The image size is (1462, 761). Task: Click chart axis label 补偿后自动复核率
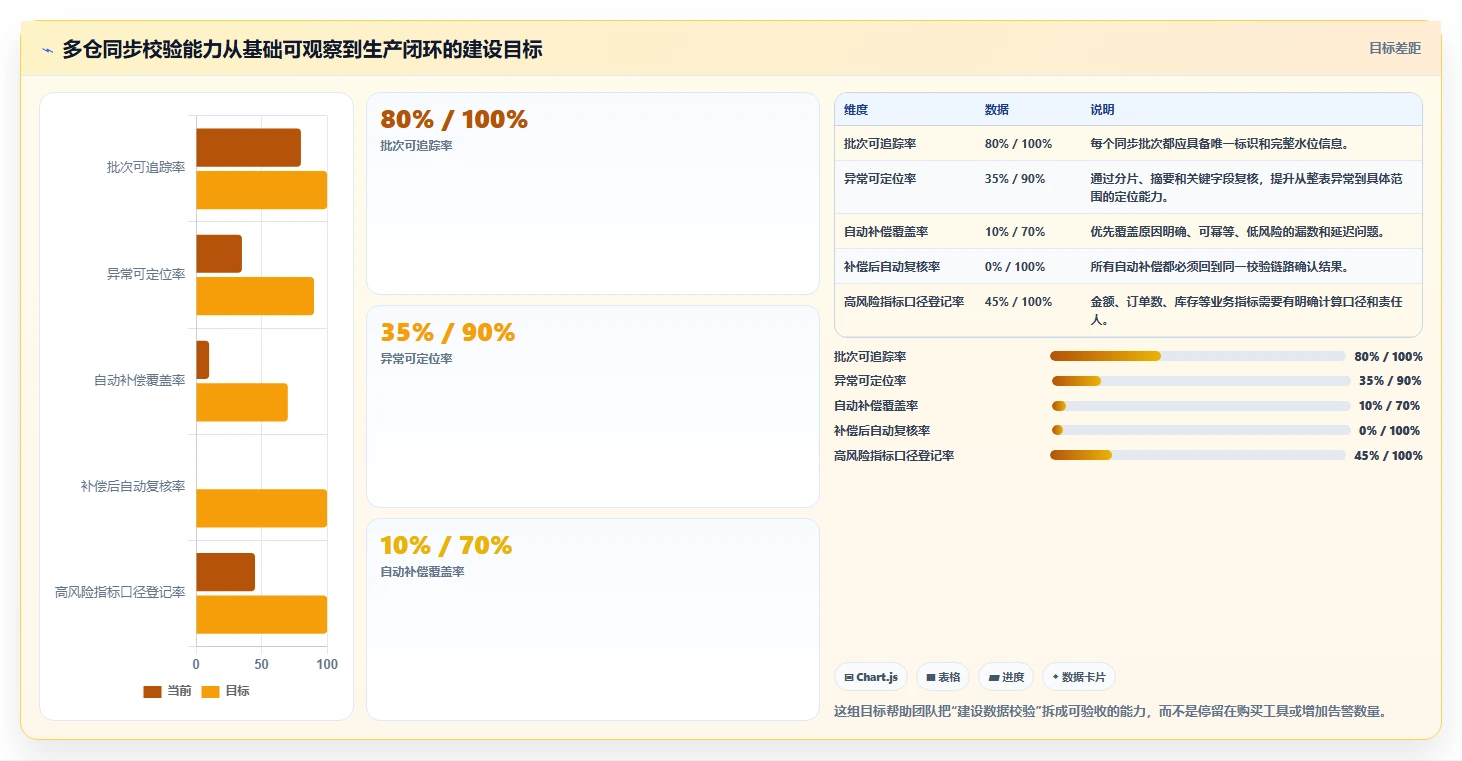(133, 486)
